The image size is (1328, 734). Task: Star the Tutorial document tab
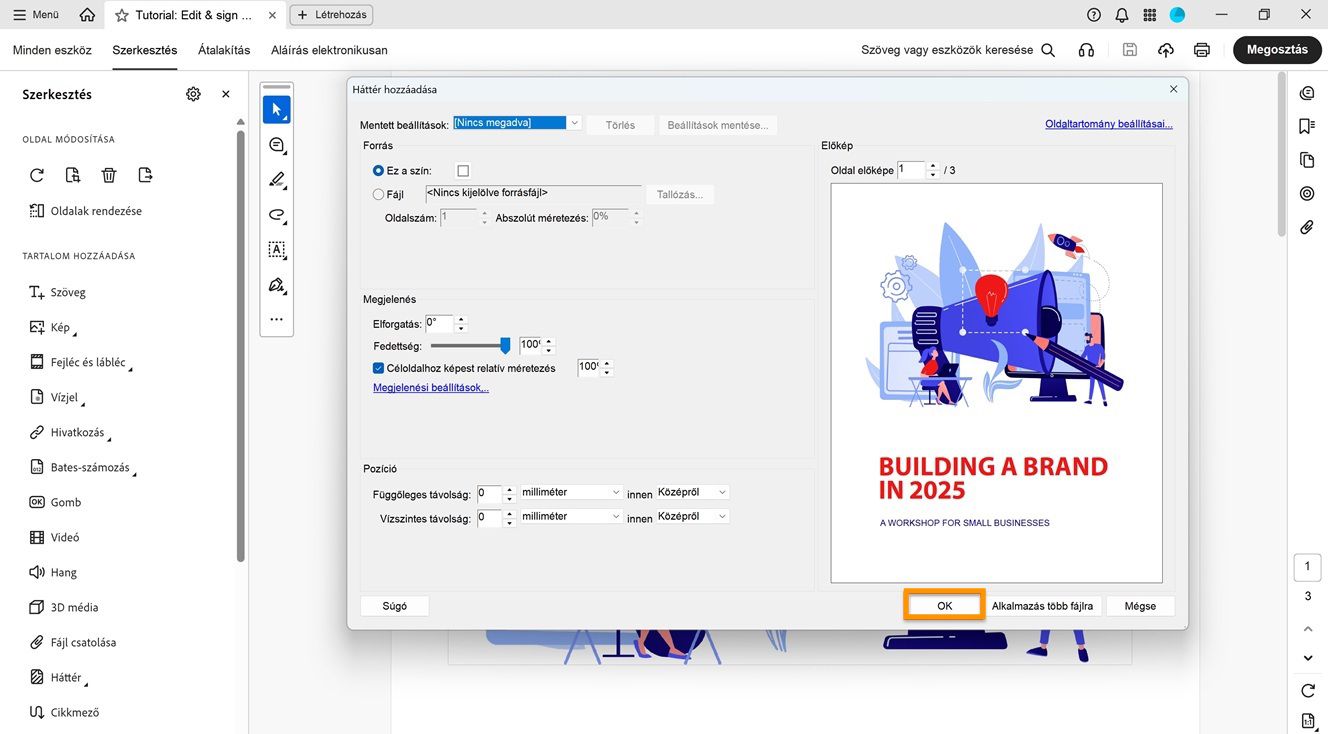pos(122,15)
